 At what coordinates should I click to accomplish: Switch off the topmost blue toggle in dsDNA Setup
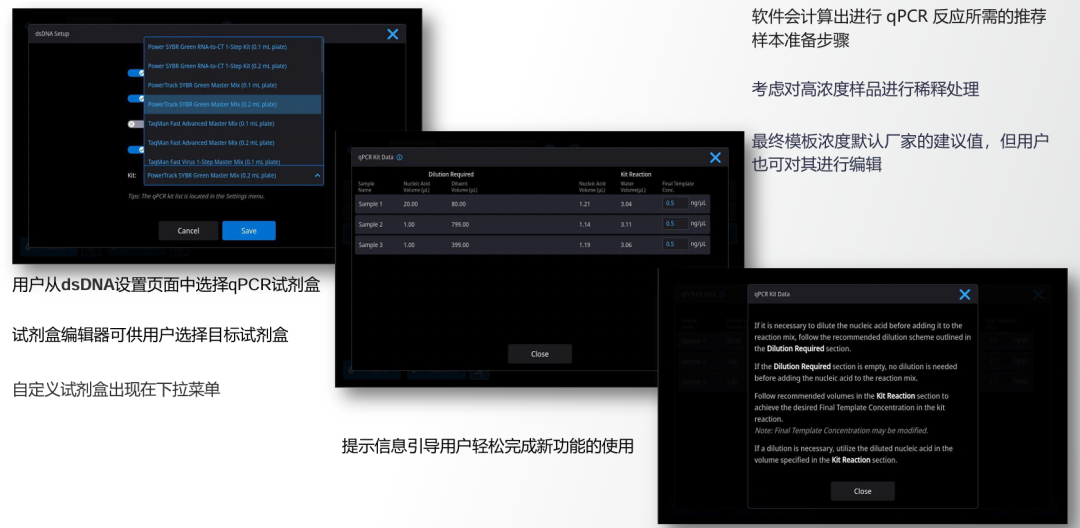point(136,72)
